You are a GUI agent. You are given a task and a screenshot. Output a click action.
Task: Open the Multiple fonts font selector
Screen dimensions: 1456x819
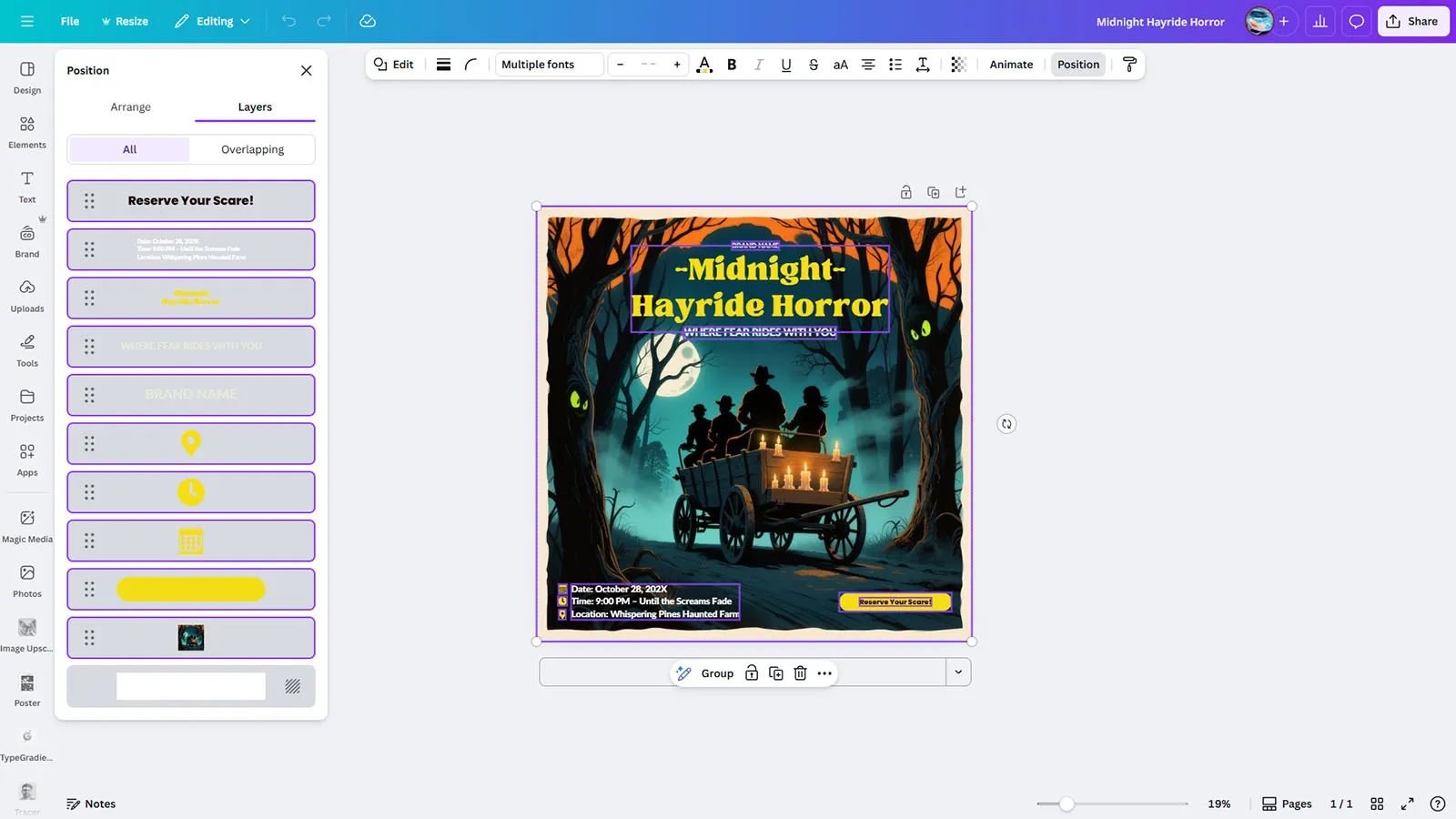pos(549,65)
